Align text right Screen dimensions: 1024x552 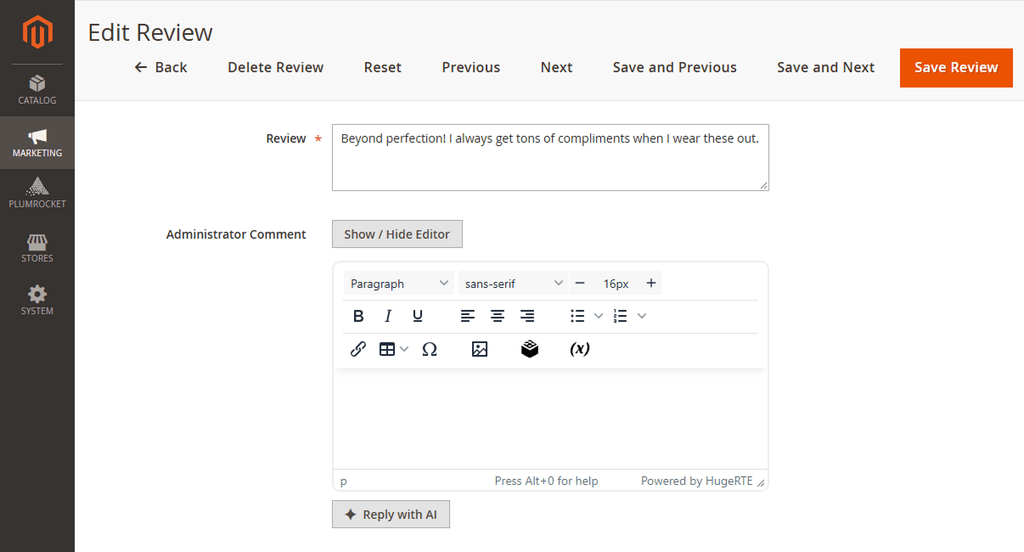[527, 316]
